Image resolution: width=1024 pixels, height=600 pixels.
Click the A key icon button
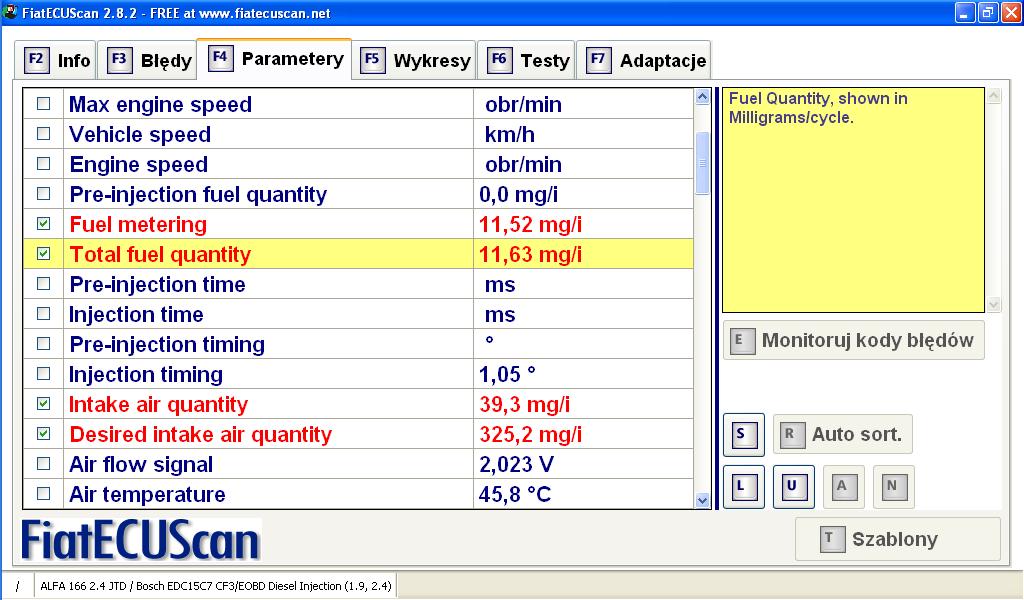843,487
